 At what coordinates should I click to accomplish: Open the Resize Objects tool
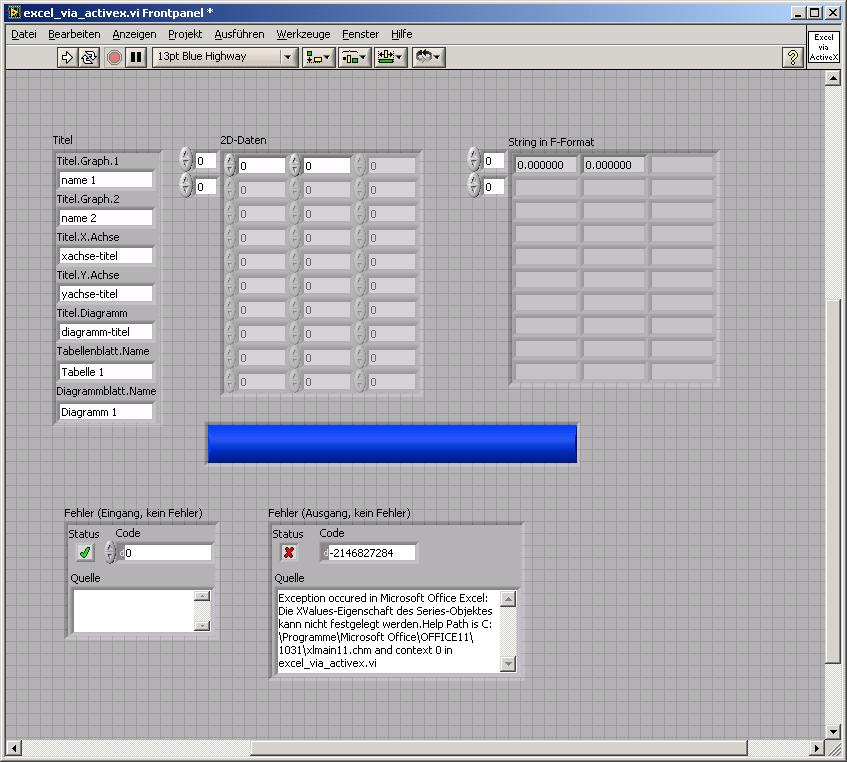(x=390, y=57)
